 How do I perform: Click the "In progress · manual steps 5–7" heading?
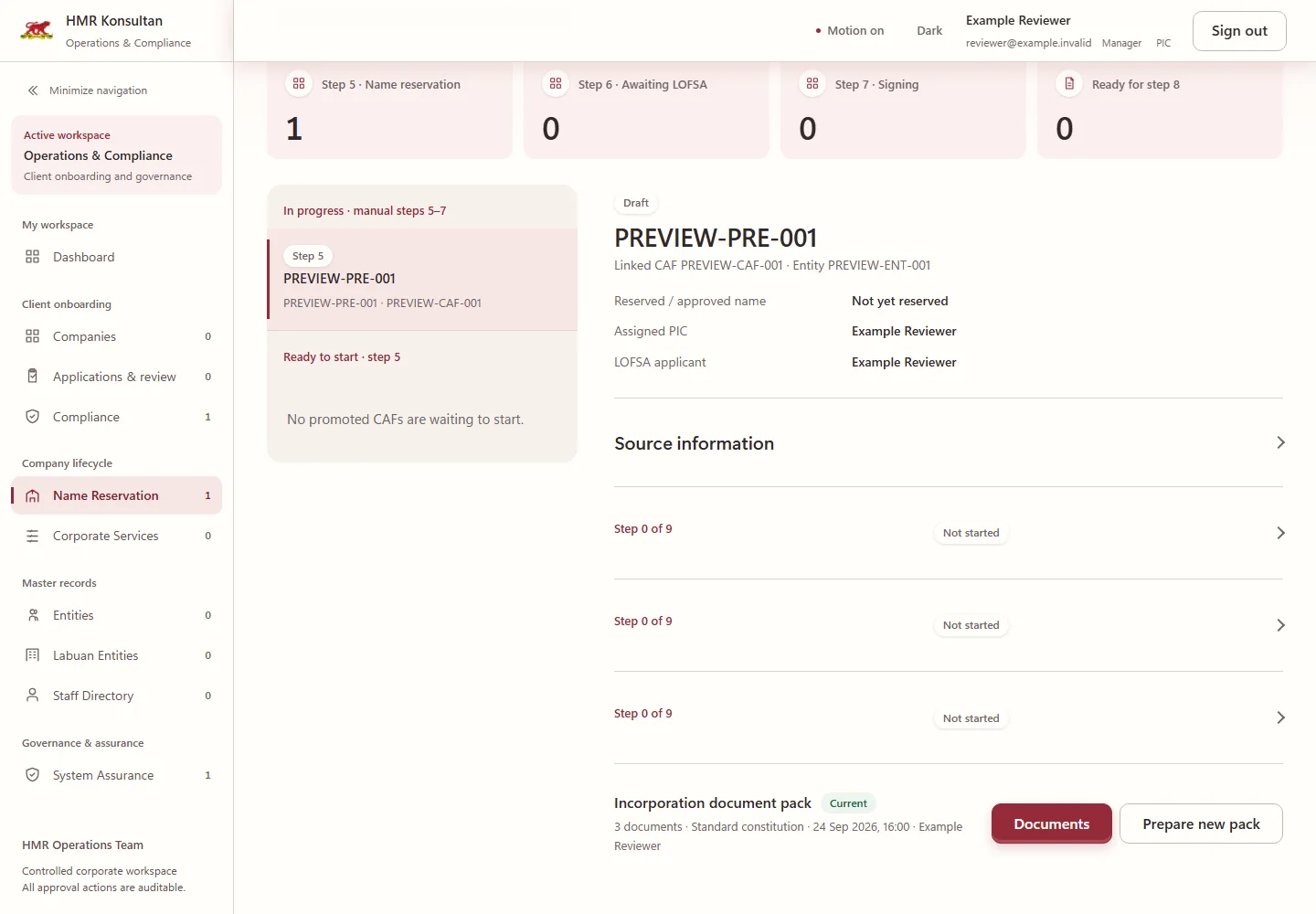(x=365, y=210)
